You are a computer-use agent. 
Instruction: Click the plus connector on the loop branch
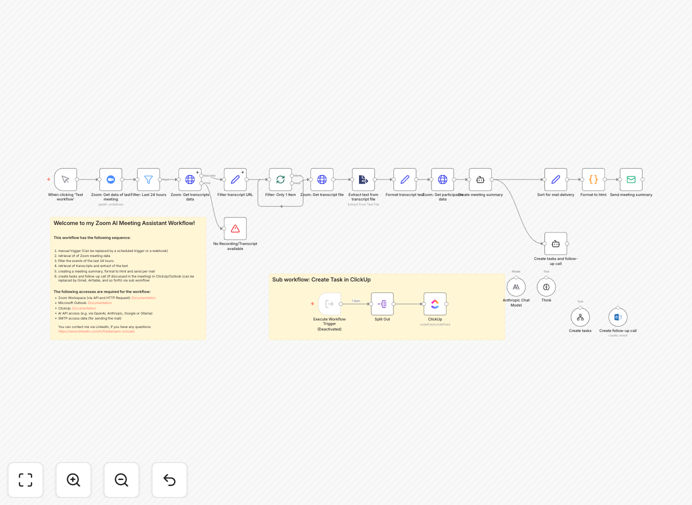281,206
